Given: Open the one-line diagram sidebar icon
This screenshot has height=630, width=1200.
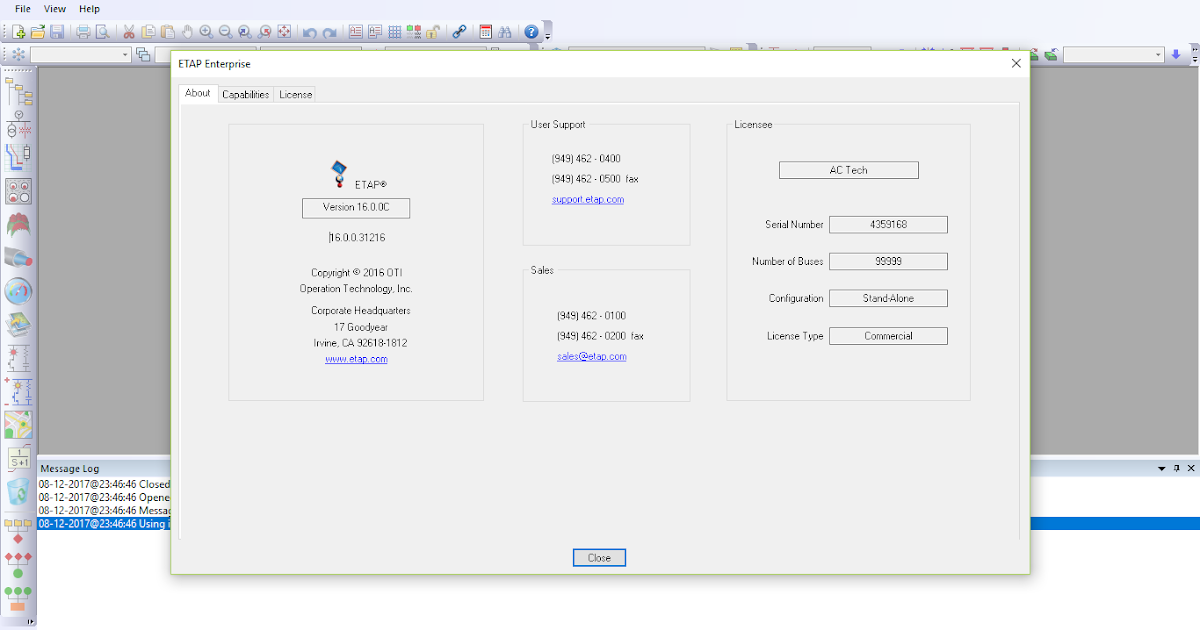Looking at the screenshot, I should [x=19, y=124].
